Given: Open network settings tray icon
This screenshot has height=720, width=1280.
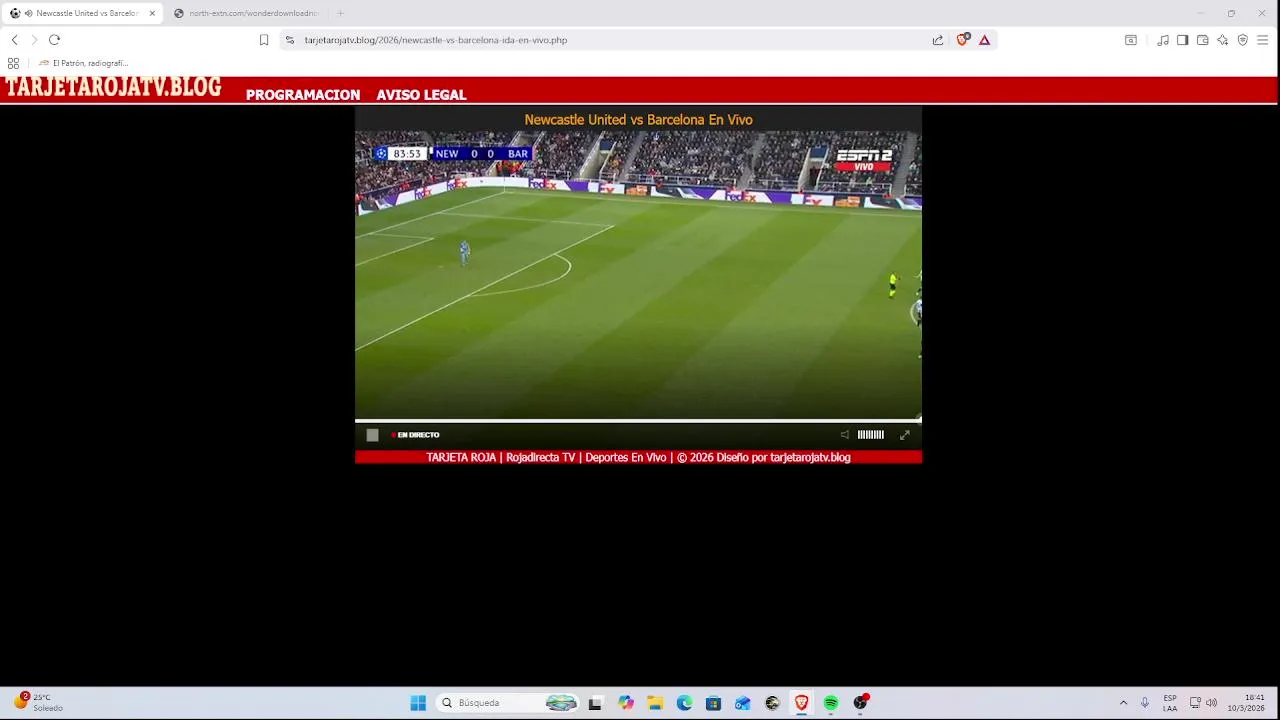Looking at the screenshot, I should [1195, 703].
